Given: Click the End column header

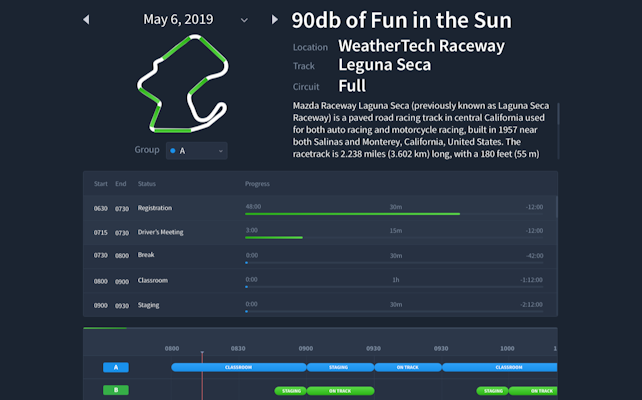Looking at the screenshot, I should [121, 184].
